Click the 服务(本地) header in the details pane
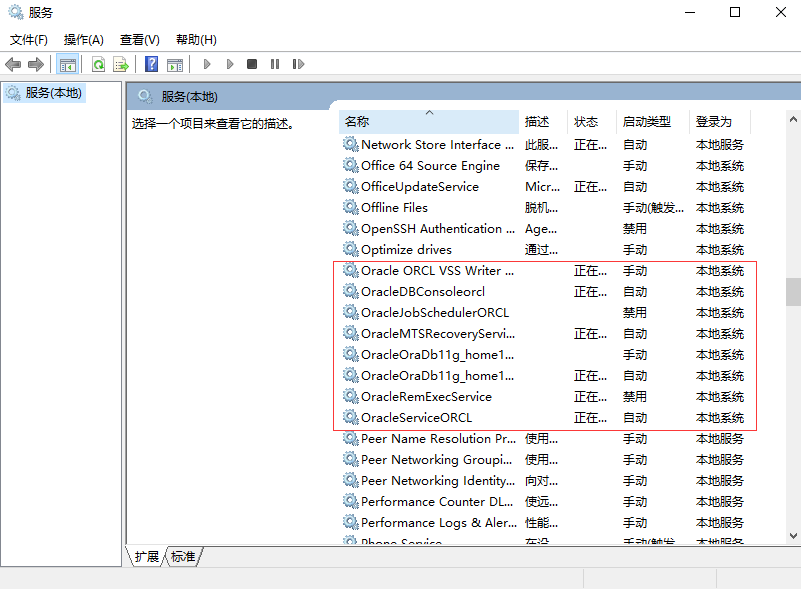801x589 pixels. pyautogui.click(x=190, y=97)
